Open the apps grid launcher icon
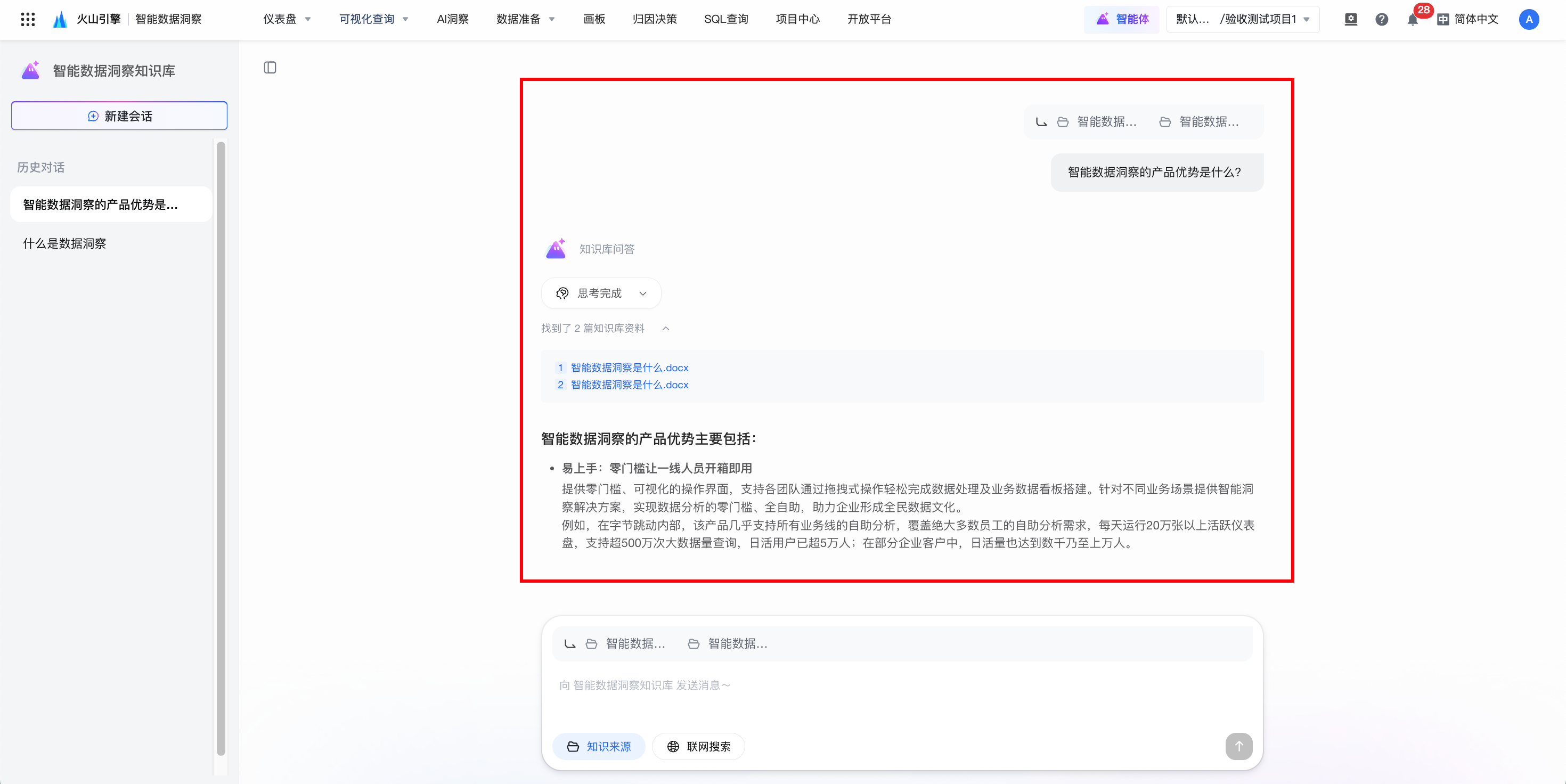 pos(27,20)
